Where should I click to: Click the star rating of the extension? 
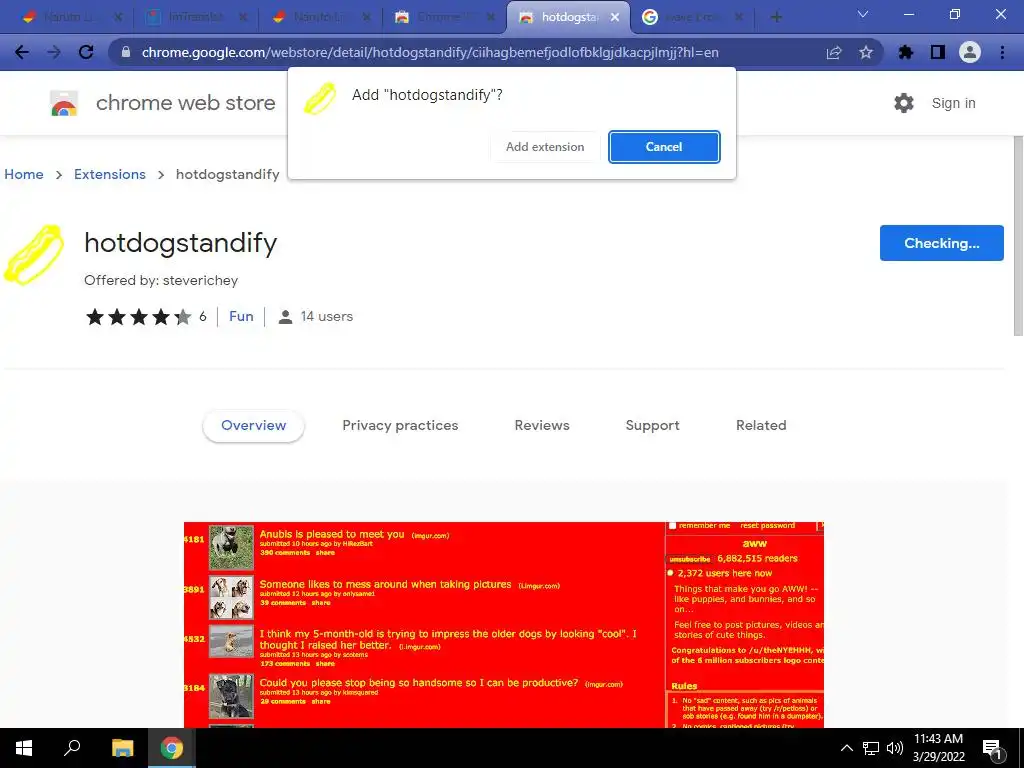tap(138, 317)
